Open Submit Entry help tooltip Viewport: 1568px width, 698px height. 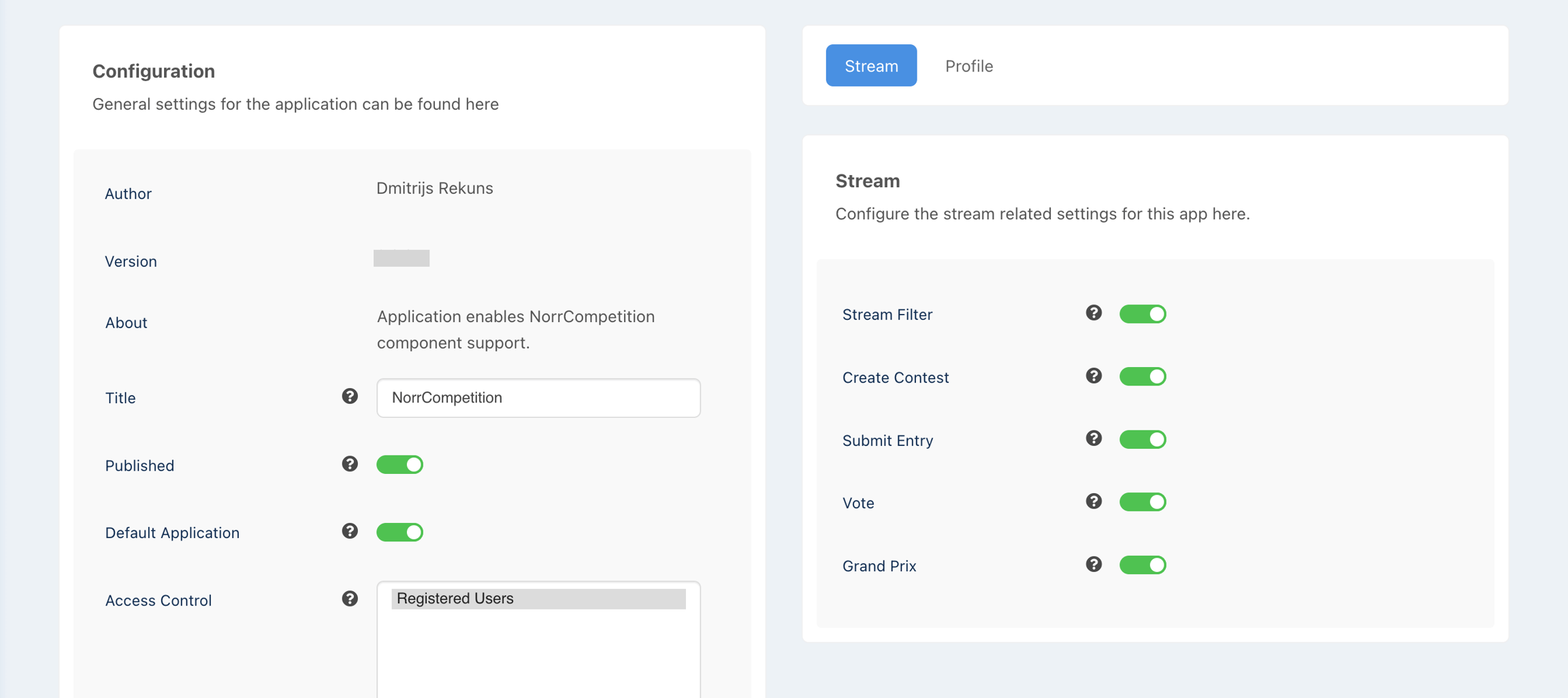pos(1094,439)
